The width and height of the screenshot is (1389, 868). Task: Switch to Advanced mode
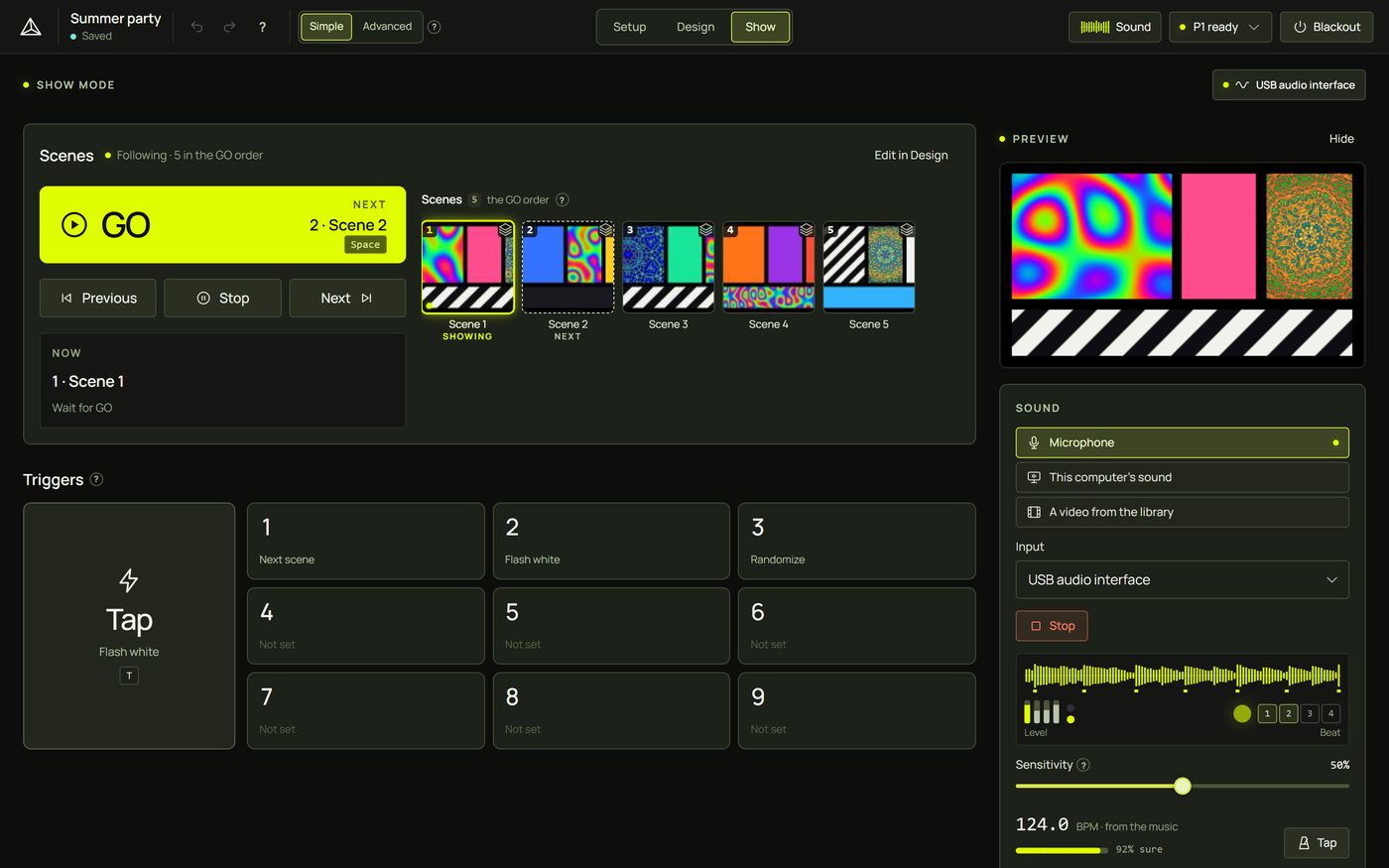pos(387,27)
